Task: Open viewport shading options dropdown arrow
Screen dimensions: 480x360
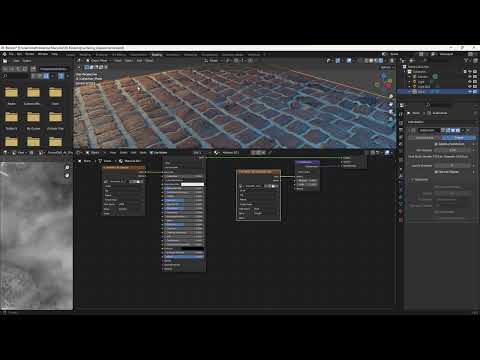Action: [386, 61]
